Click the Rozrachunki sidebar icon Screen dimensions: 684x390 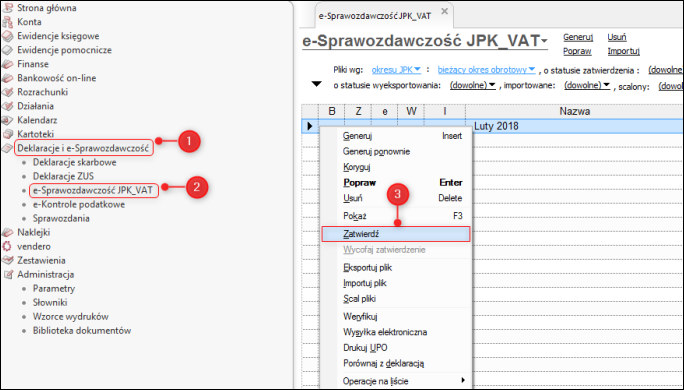tap(7, 92)
